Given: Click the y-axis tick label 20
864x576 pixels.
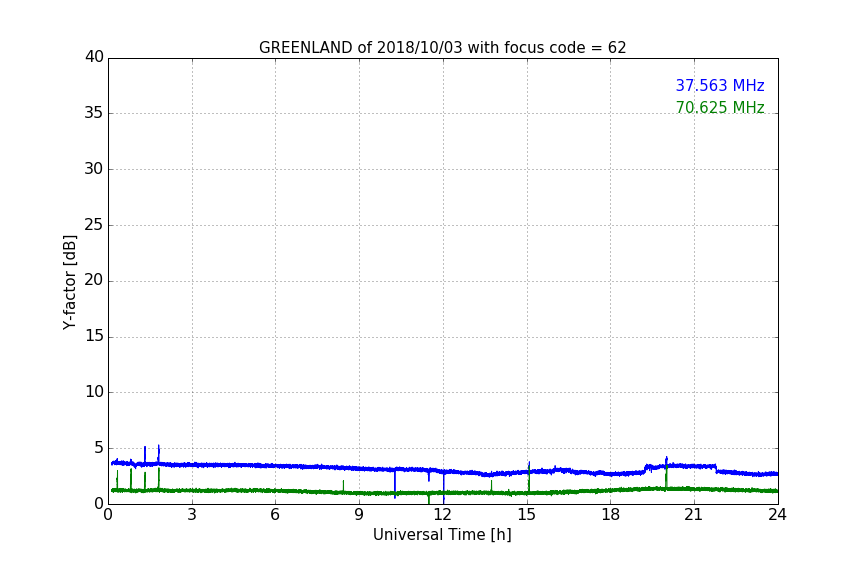Looking at the screenshot, I should click(94, 281).
